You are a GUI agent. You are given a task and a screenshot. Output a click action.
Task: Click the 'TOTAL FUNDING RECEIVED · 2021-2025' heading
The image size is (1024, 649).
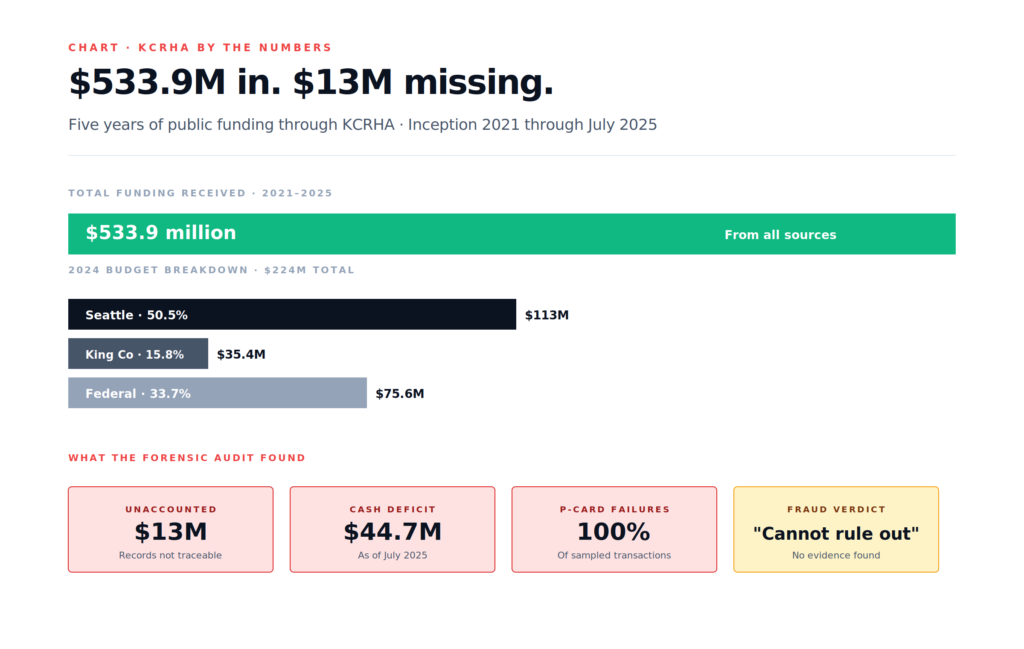pyautogui.click(x=200, y=193)
